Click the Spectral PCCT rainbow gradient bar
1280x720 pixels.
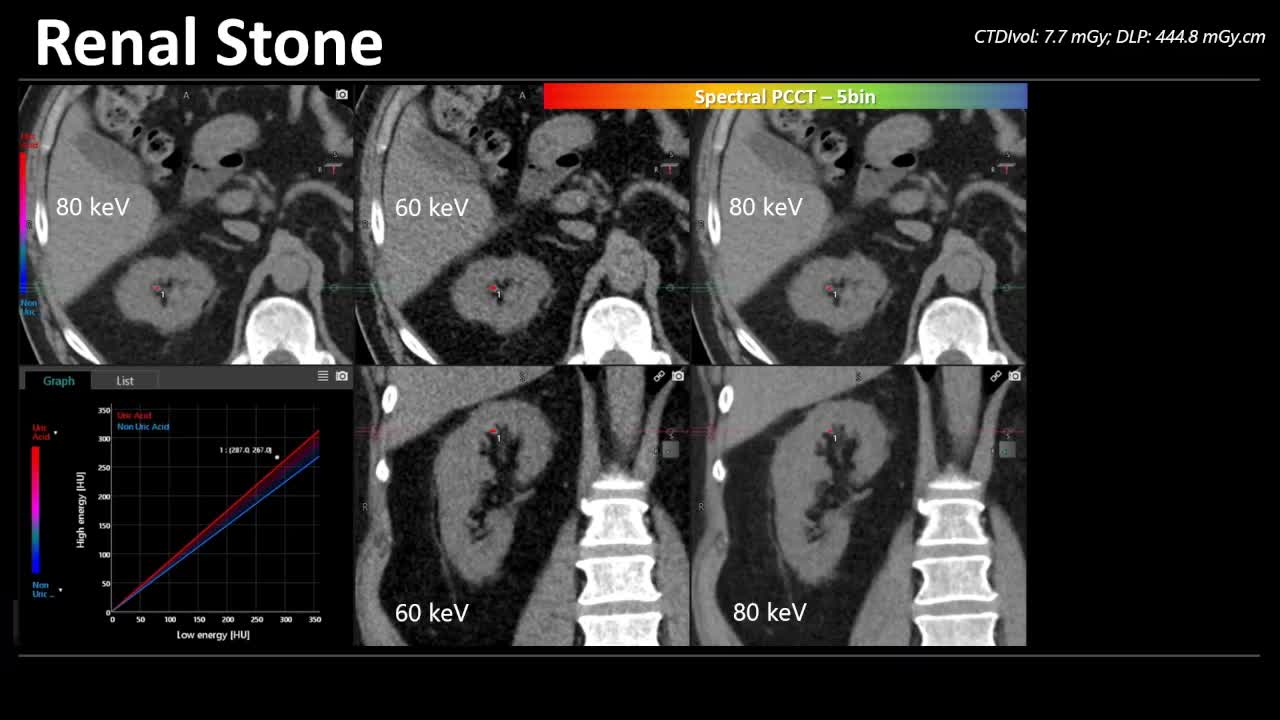785,96
